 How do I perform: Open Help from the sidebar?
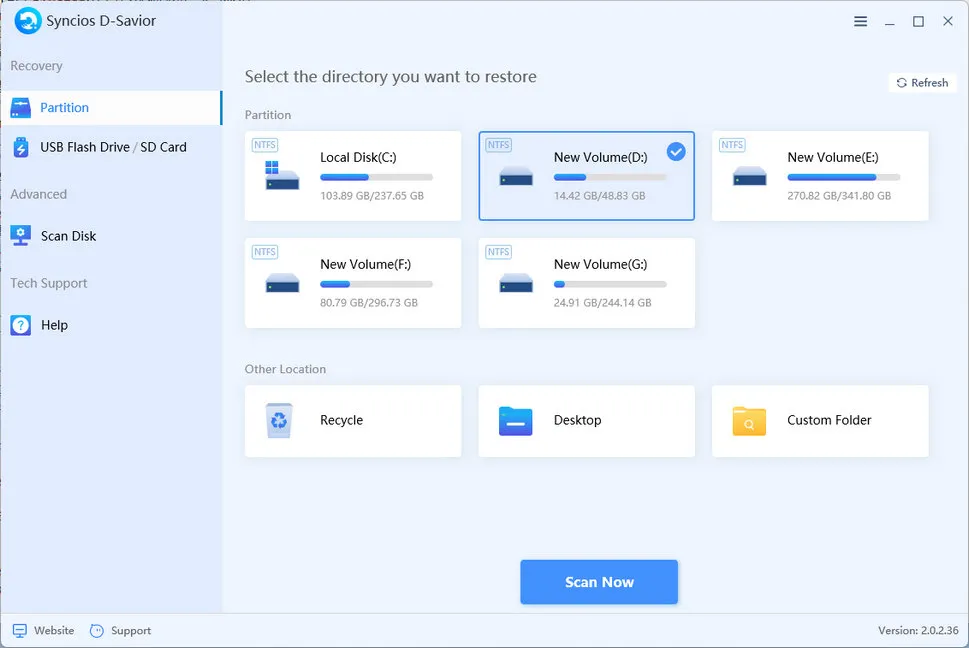pyautogui.click(x=54, y=325)
